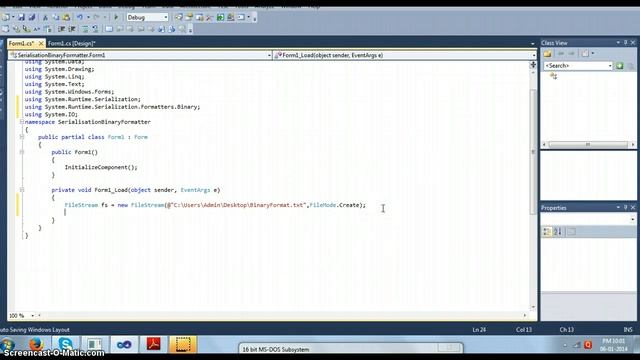Close the Properties panel
The height and width of the screenshot is (360, 640).
click(x=633, y=207)
